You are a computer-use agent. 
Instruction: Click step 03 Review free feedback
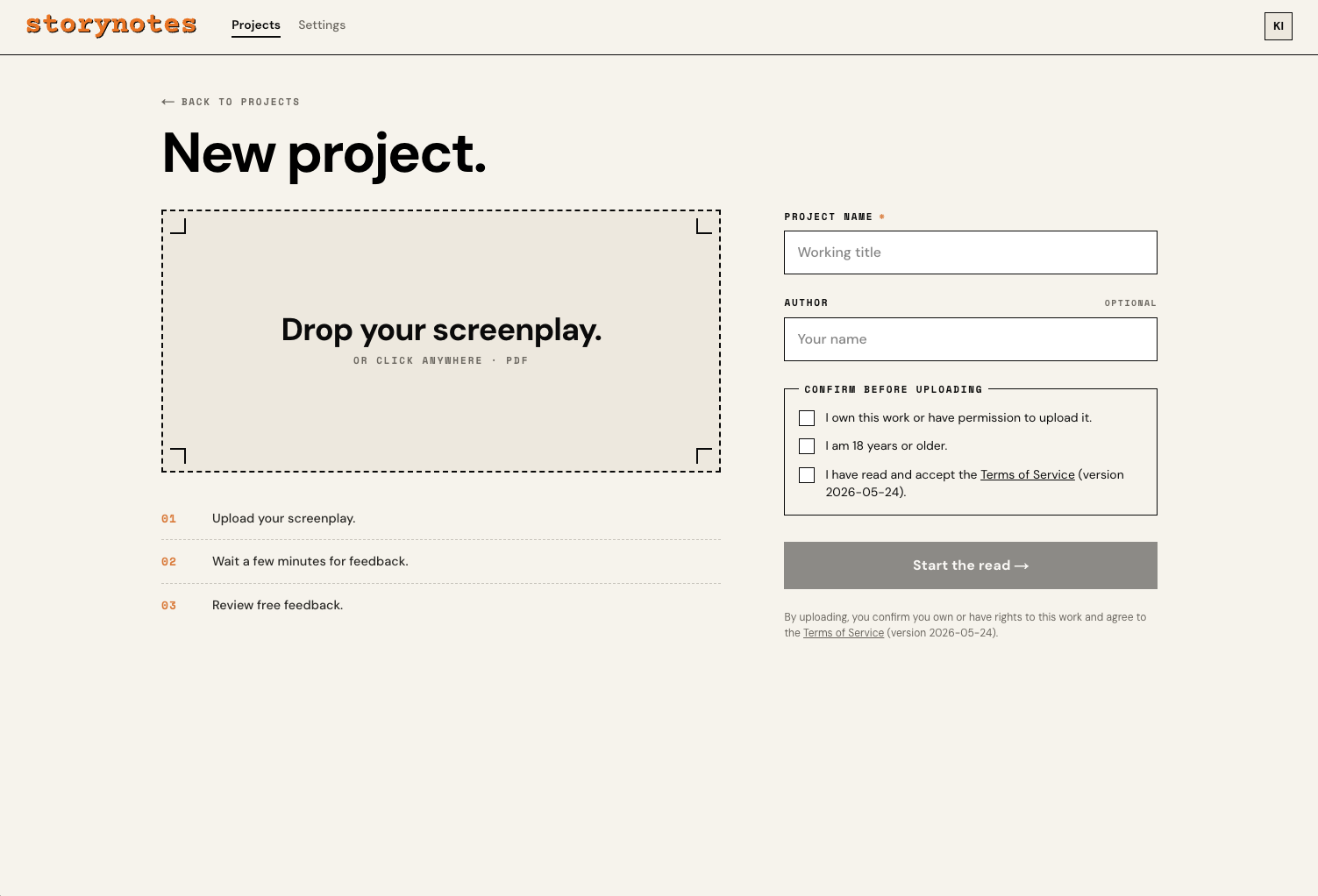pyautogui.click(x=441, y=605)
